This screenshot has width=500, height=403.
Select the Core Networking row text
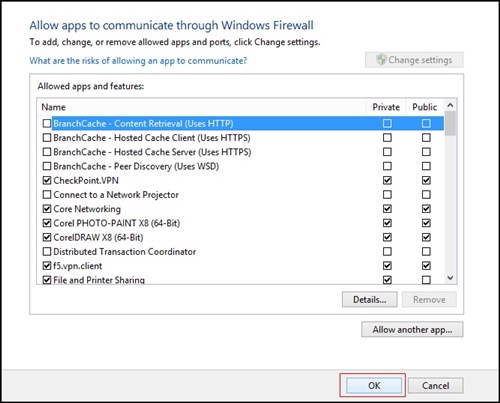[x=87, y=209]
